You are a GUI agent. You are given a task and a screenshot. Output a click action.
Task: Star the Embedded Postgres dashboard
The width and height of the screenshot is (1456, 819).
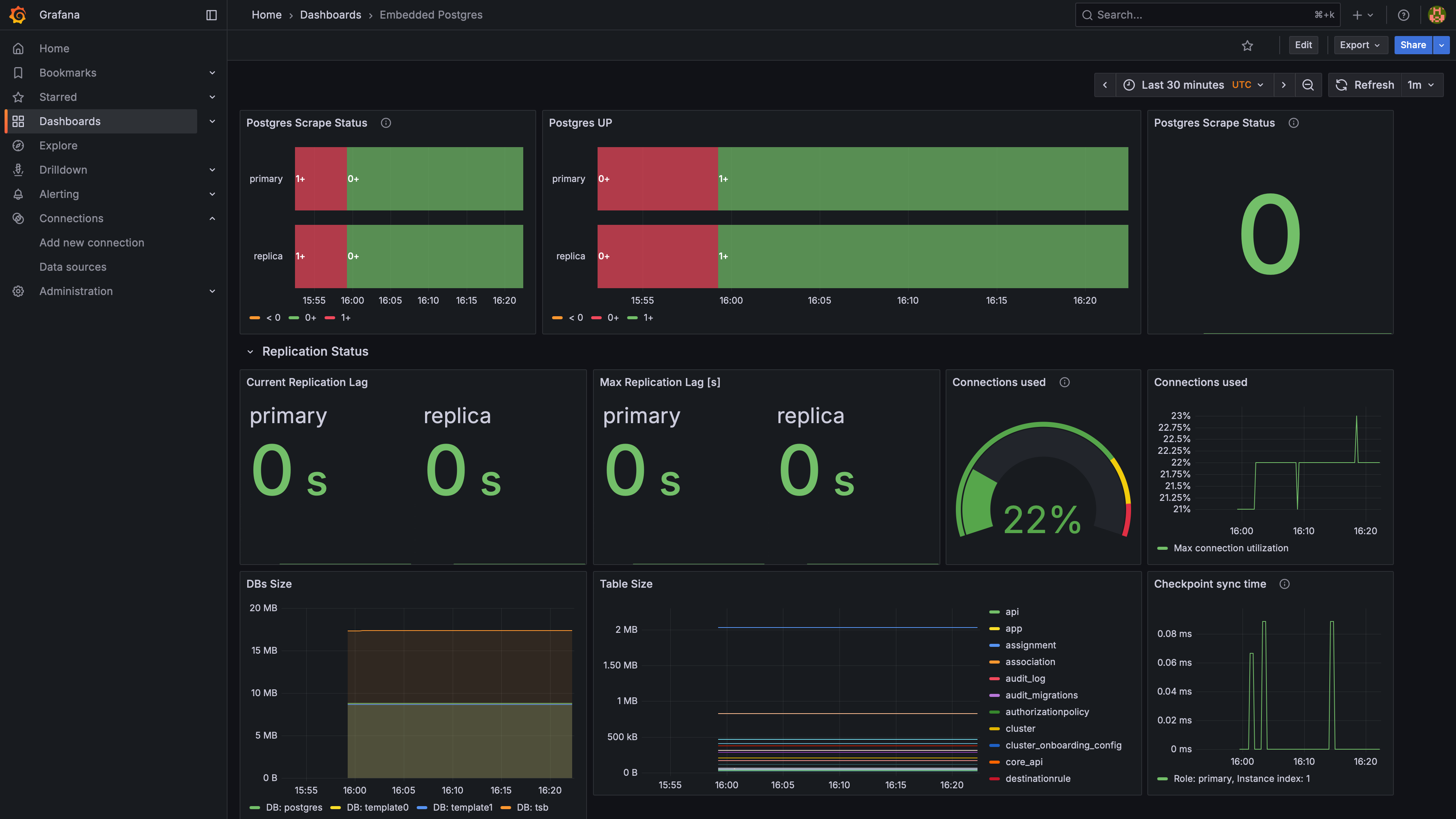[1247, 45]
